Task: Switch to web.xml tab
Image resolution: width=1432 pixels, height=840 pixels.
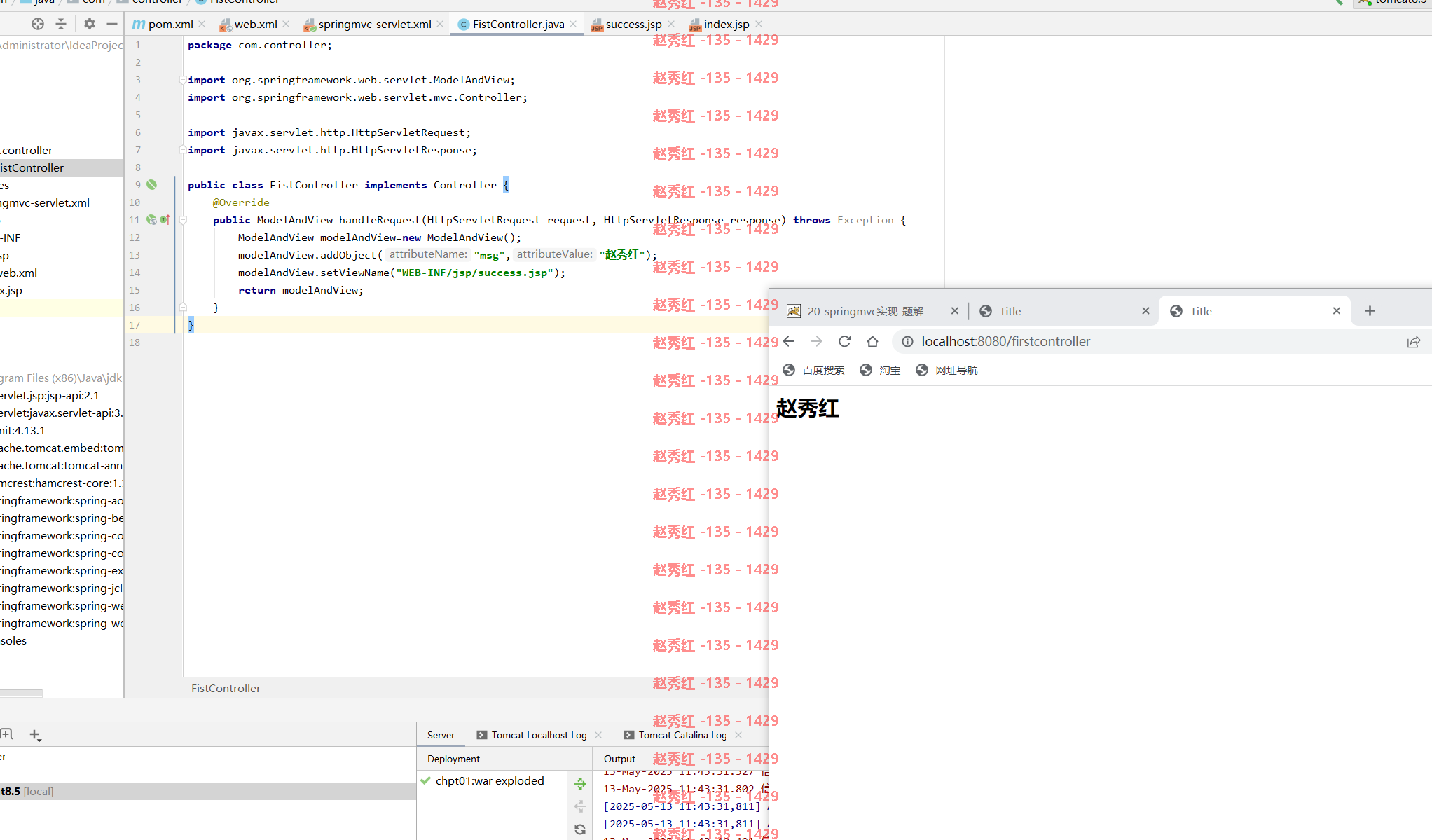Action: 249,24
